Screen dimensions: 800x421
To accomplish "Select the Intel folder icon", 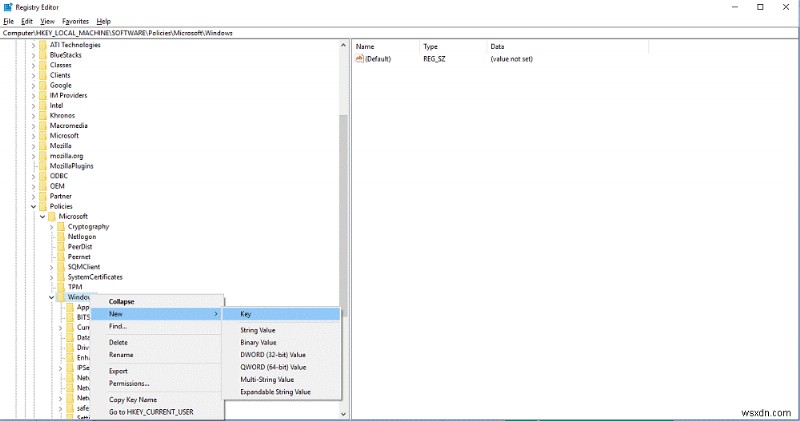I will 43,106.
